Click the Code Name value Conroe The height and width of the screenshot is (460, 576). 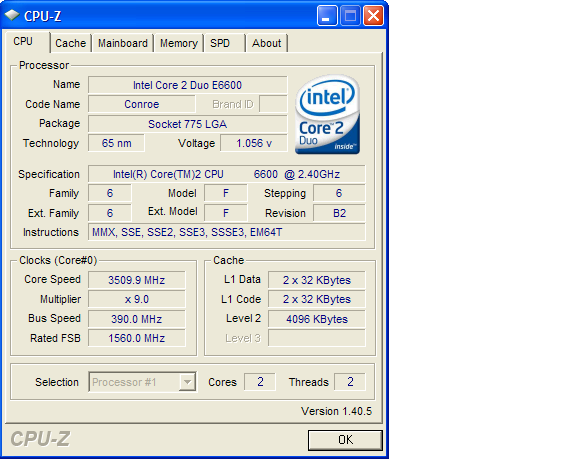142,104
